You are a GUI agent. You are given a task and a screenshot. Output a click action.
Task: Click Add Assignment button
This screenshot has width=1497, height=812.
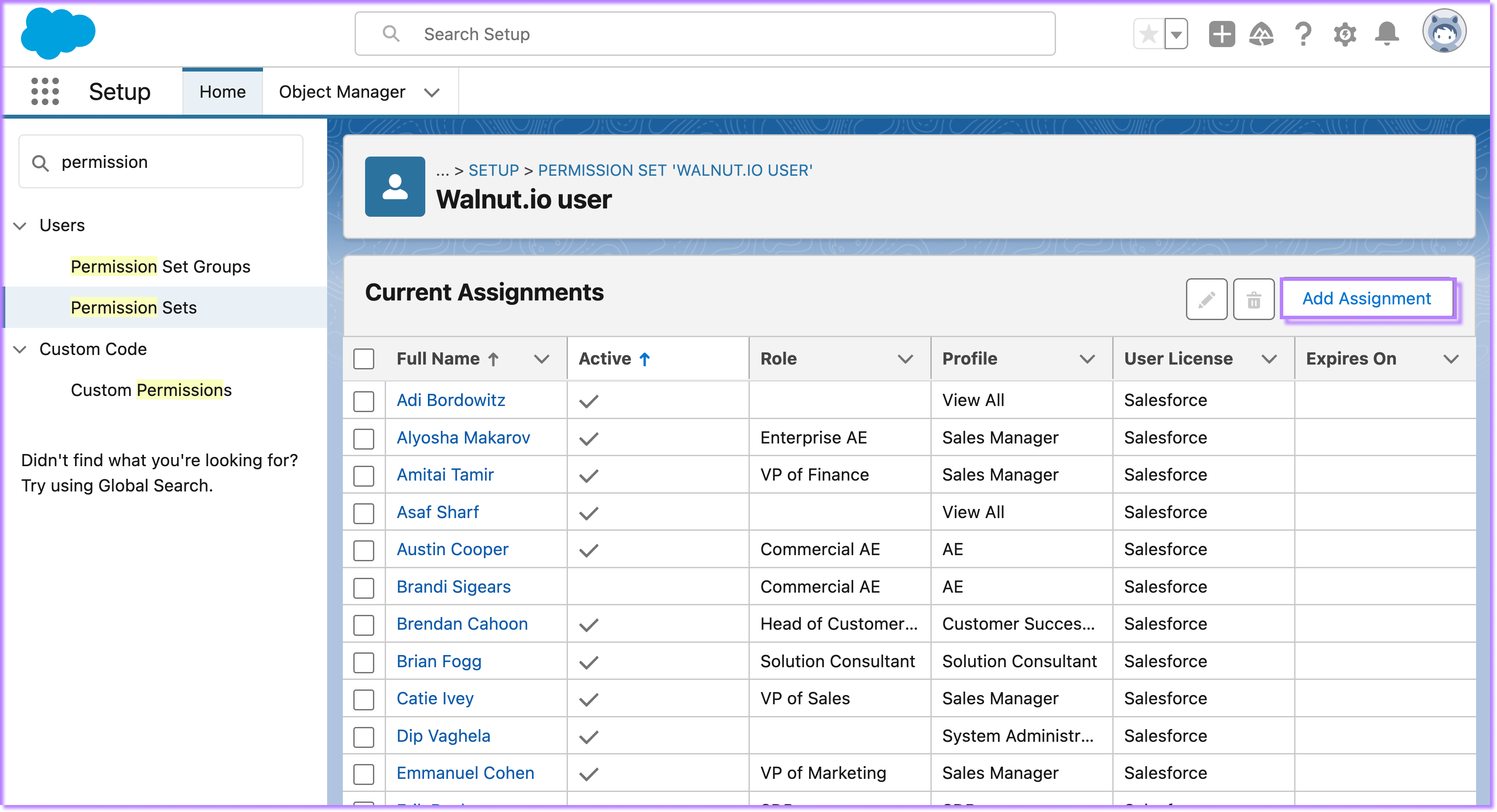click(1367, 299)
